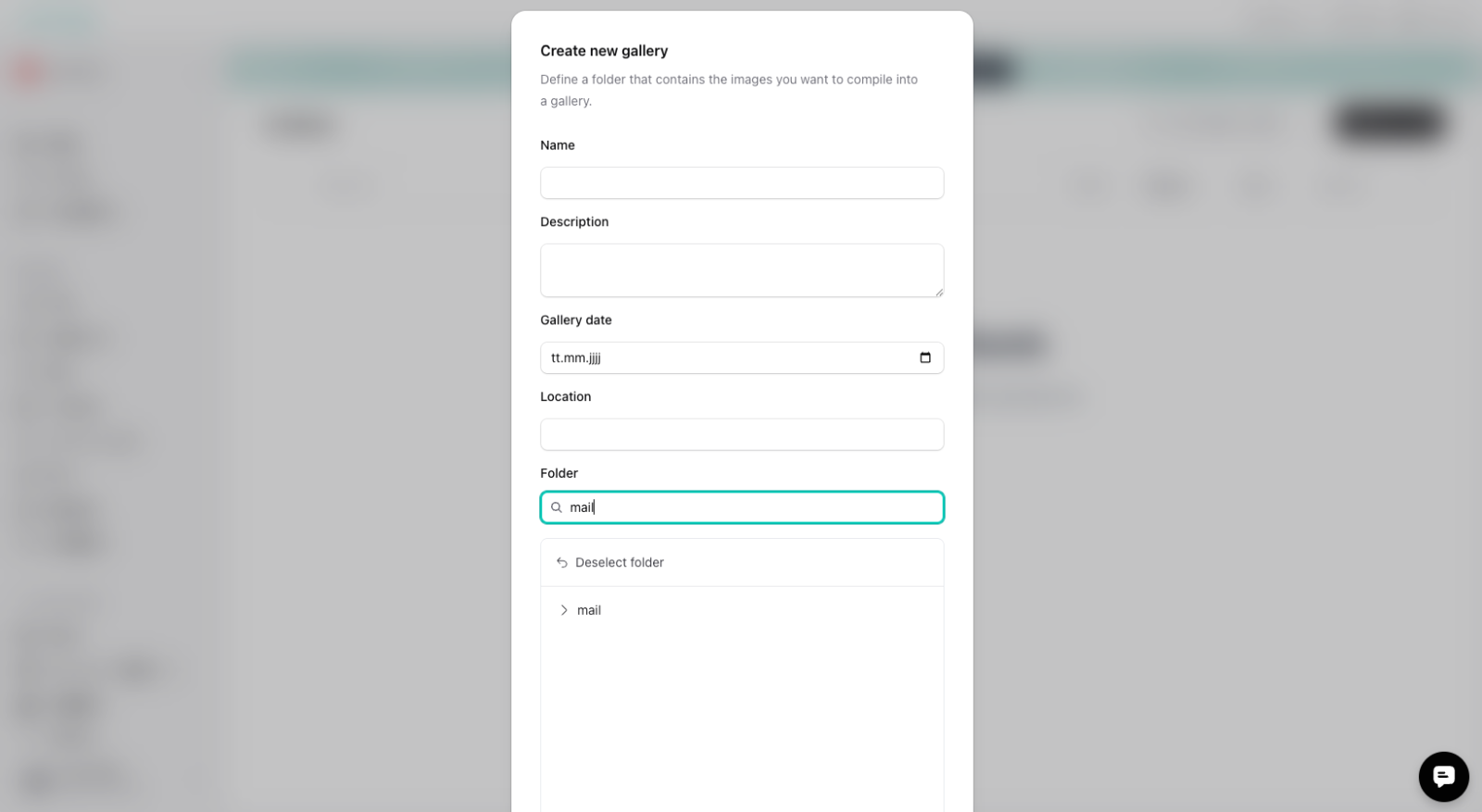Click the Name field label
The height and width of the screenshot is (812, 1482).
(557, 145)
